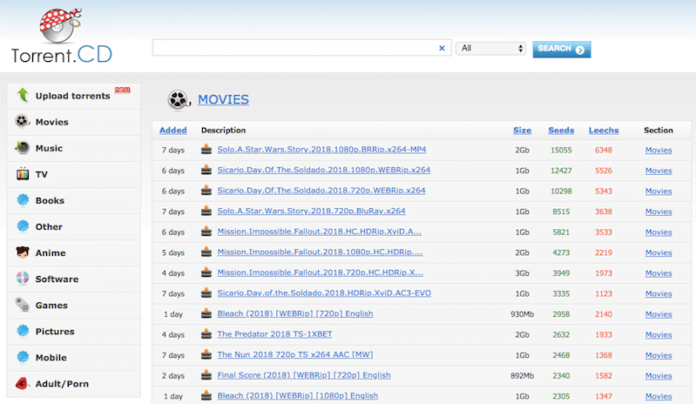696x404 pixels.
Task: Open Sicario.Day.Of.The.Soldado.2018.1080p.WEBRip link
Action: [324, 170]
